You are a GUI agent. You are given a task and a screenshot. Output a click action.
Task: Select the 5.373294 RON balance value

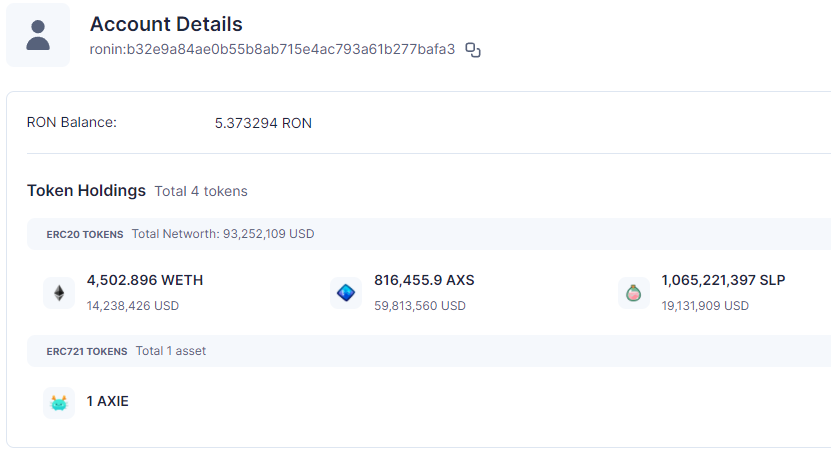coord(263,123)
